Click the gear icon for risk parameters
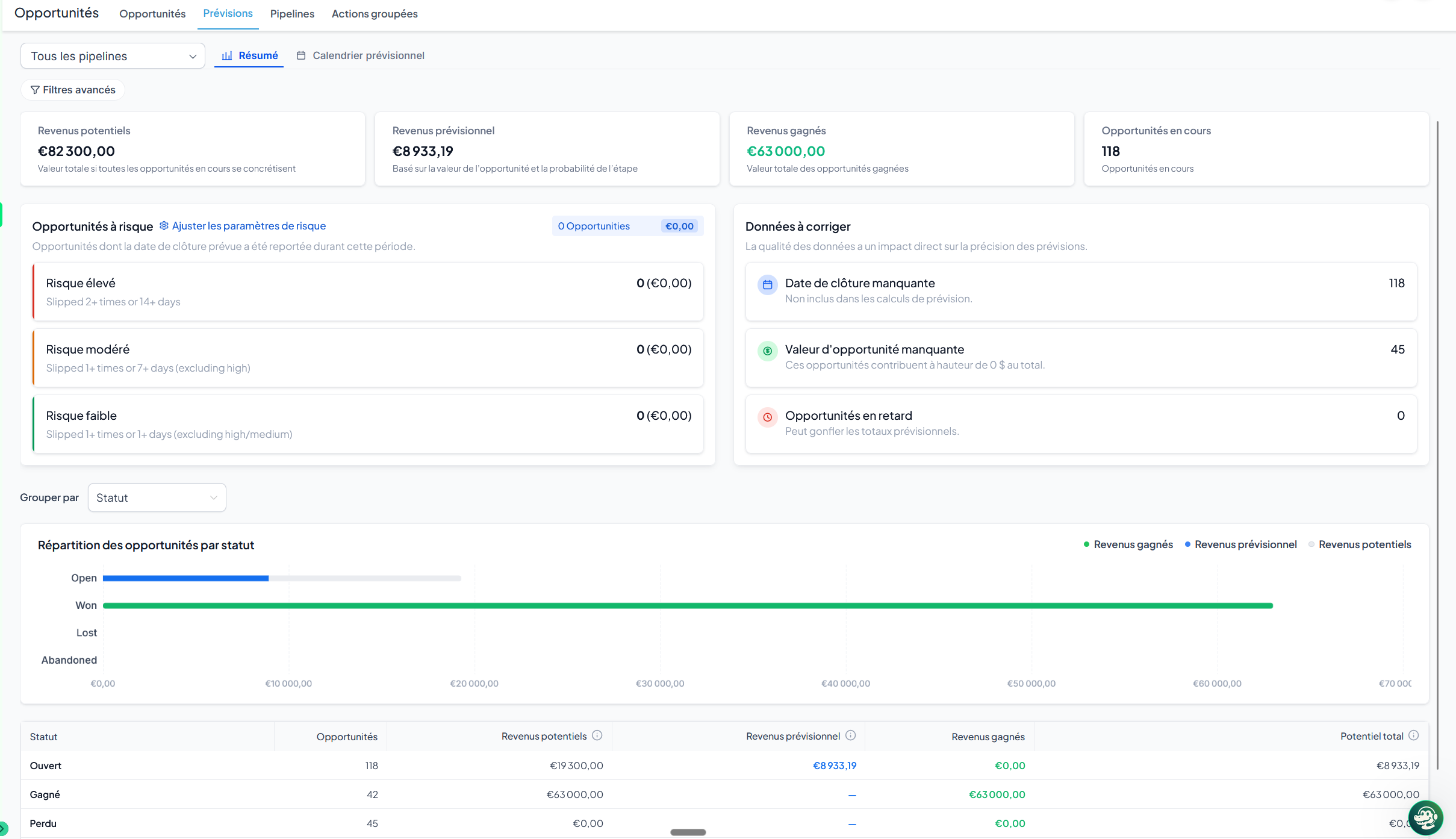 point(164,226)
